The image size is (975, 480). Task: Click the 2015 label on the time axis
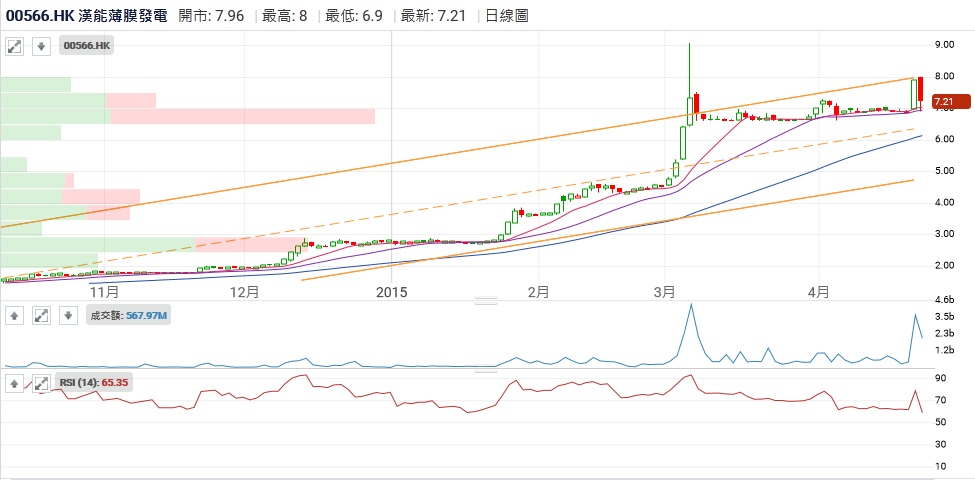point(391,292)
